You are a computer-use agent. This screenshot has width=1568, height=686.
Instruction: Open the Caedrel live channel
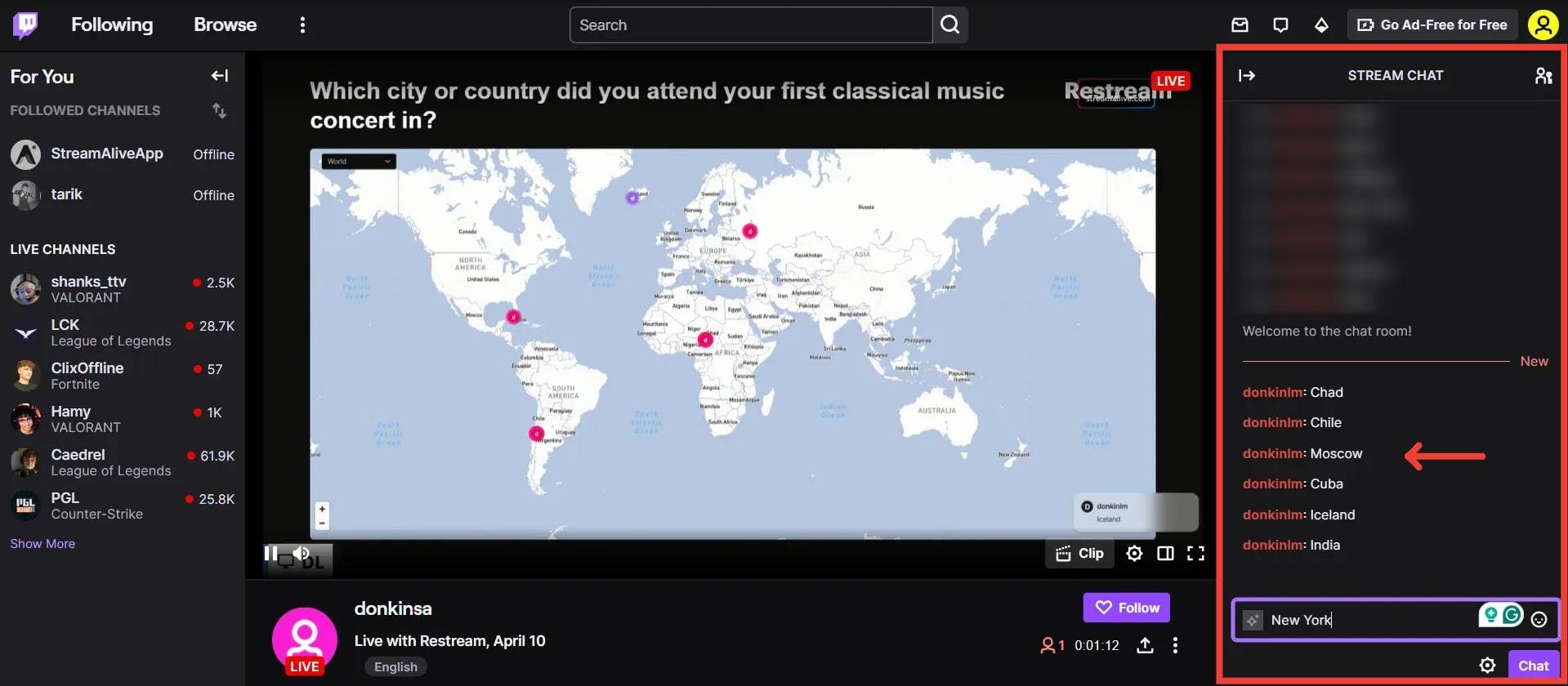tap(123, 462)
